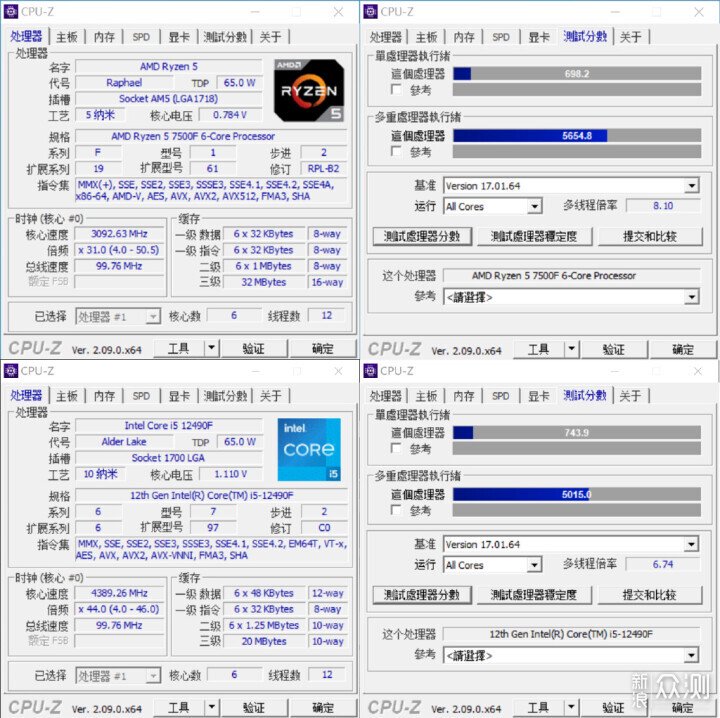720x718 pixels.
Task: Click the CPU-Z title icon in the Ryzen processor window
Action: pos(11,11)
